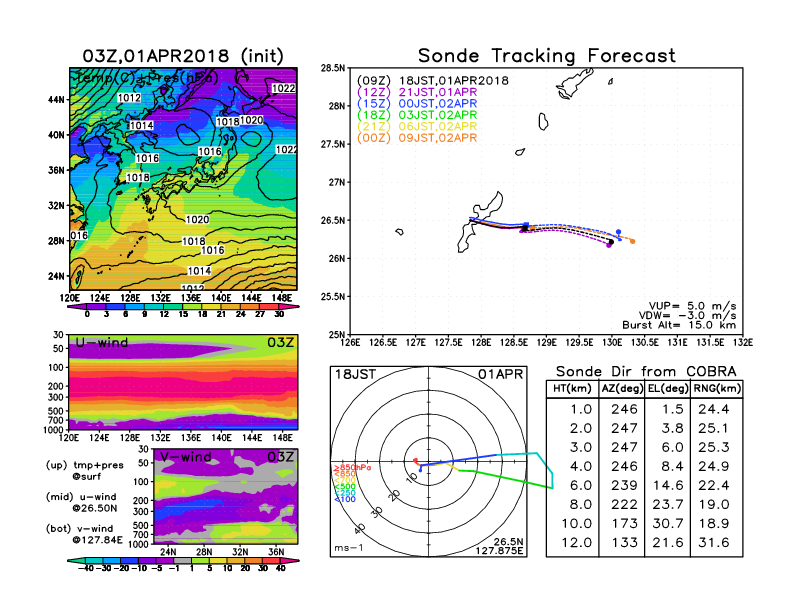Click the elevation value 14.6 in table

(x=668, y=485)
